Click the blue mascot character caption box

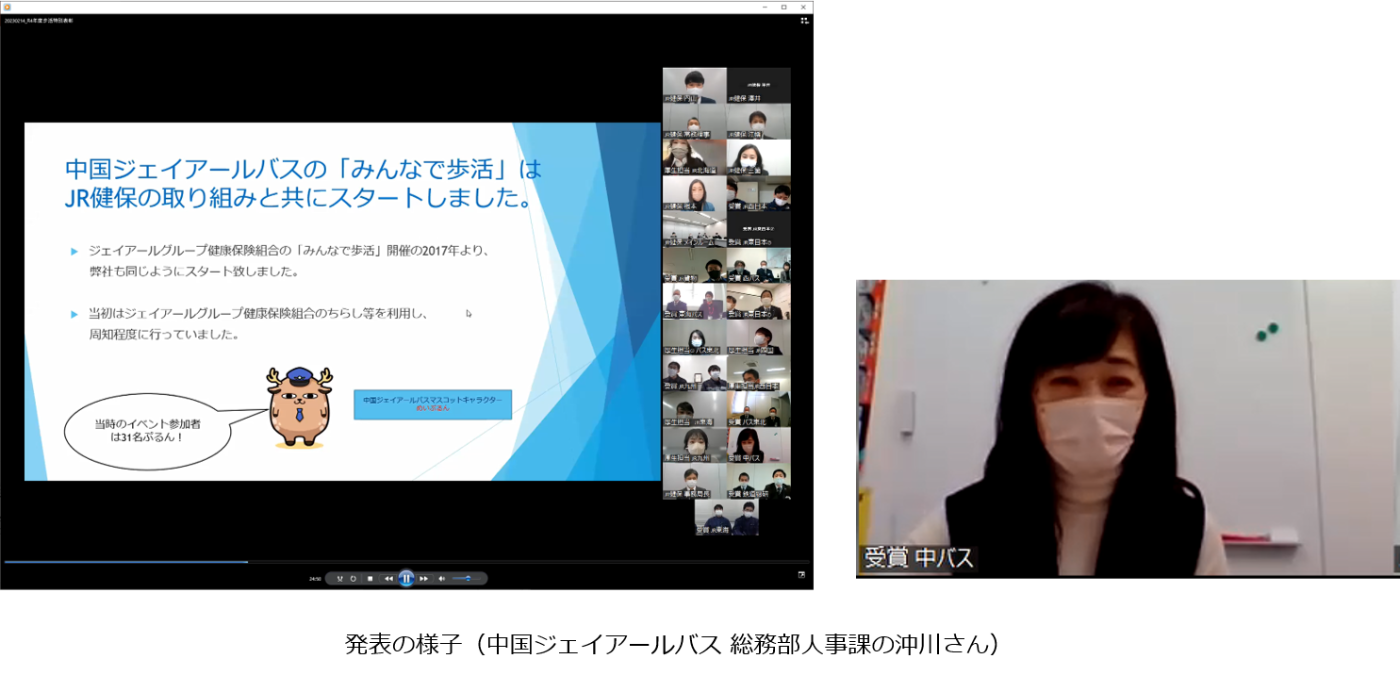tap(432, 404)
